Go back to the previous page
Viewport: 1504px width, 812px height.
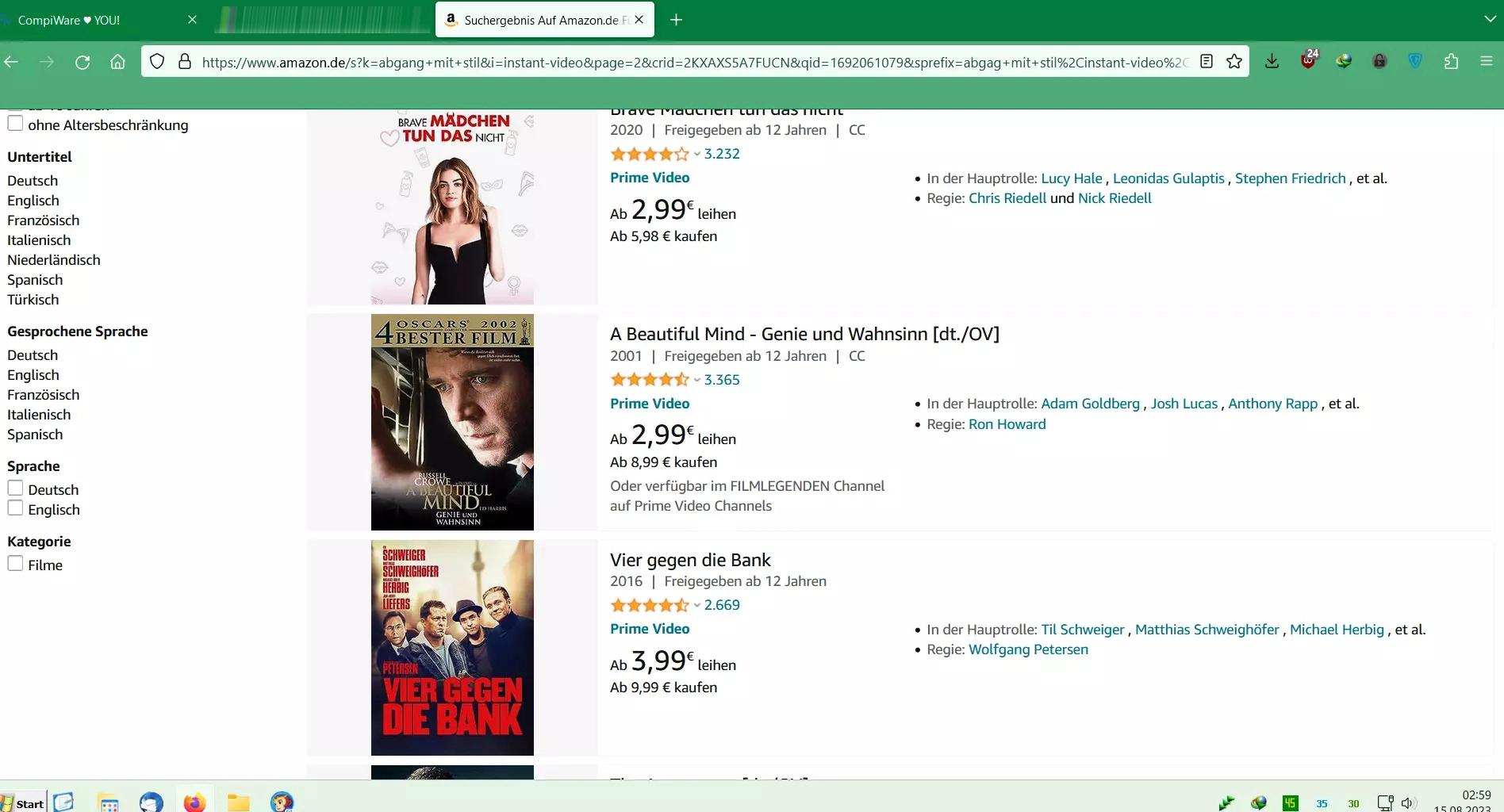pyautogui.click(x=11, y=62)
